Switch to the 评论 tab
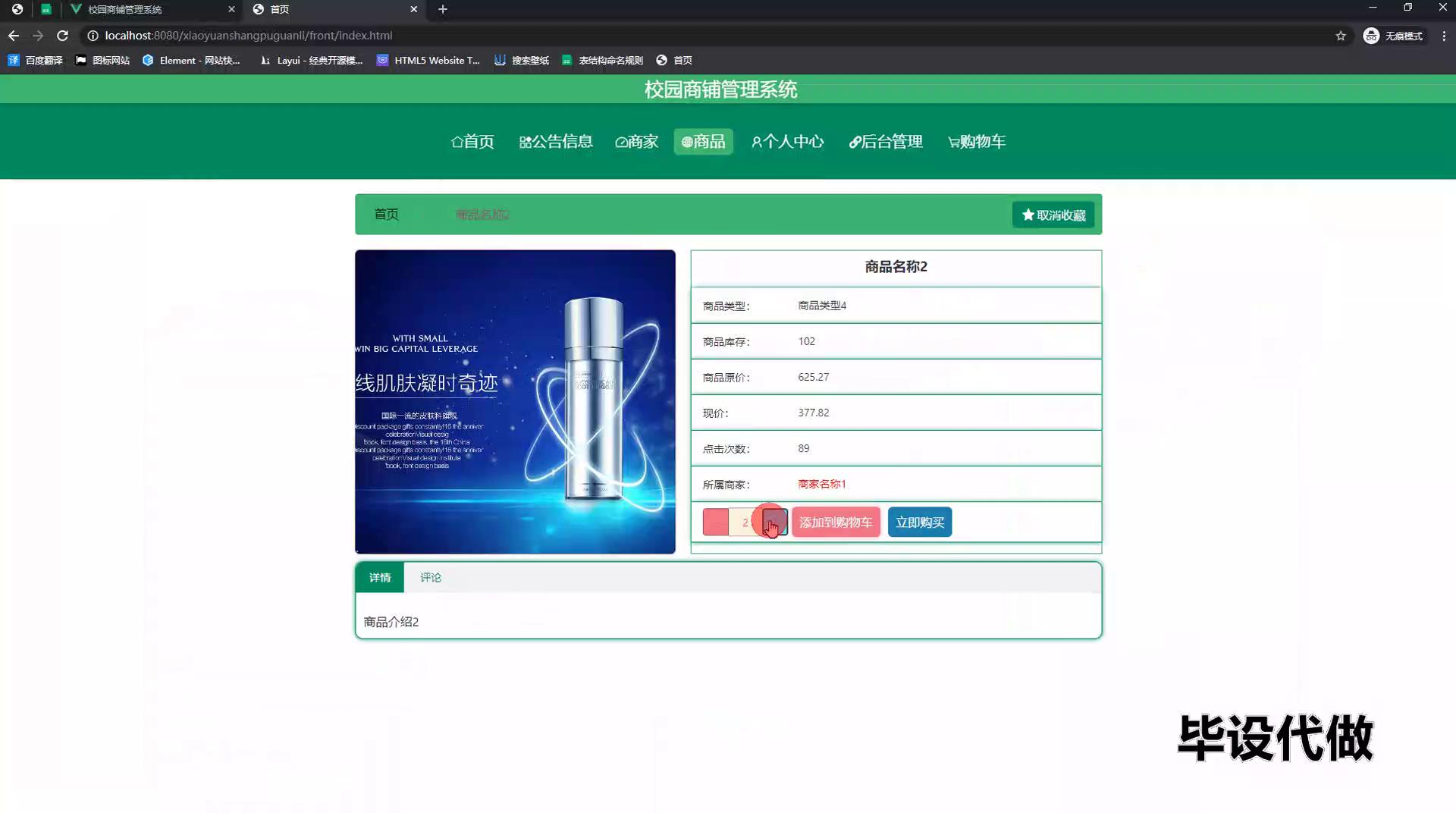 430,578
